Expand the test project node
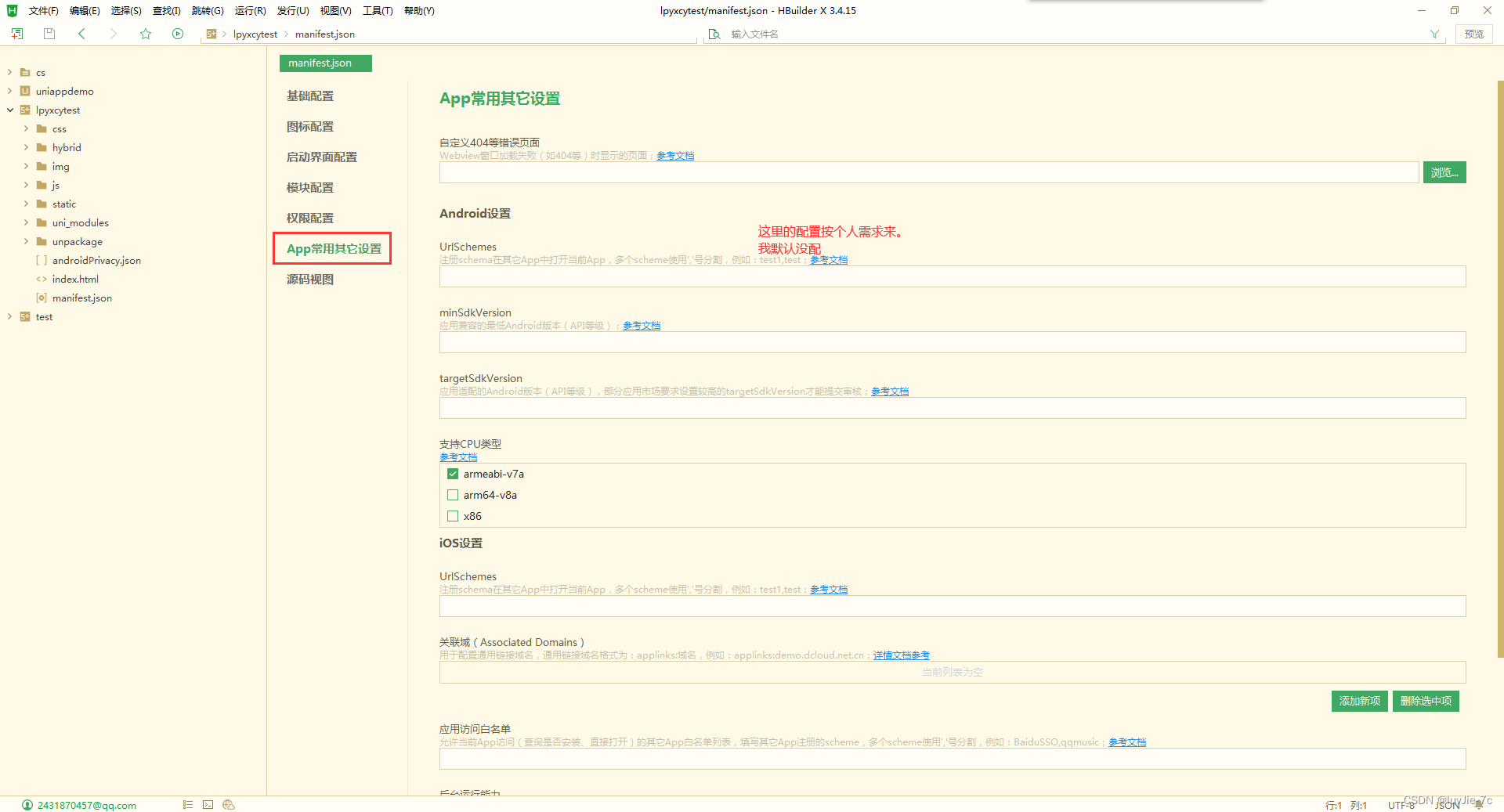The image size is (1504, 812). [9, 316]
